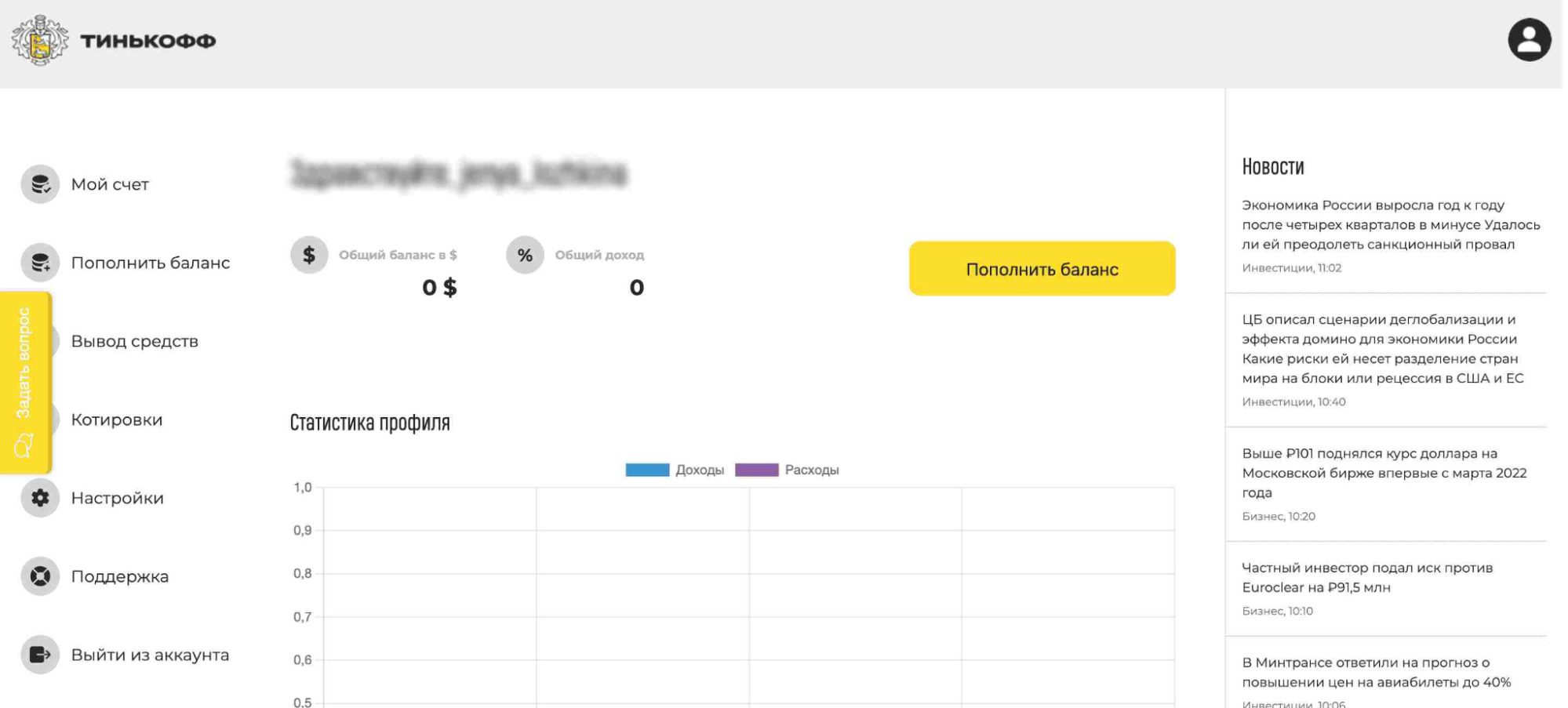1568x708 pixels.
Task: Open the Задать вопрос side tab
Action: point(25,383)
